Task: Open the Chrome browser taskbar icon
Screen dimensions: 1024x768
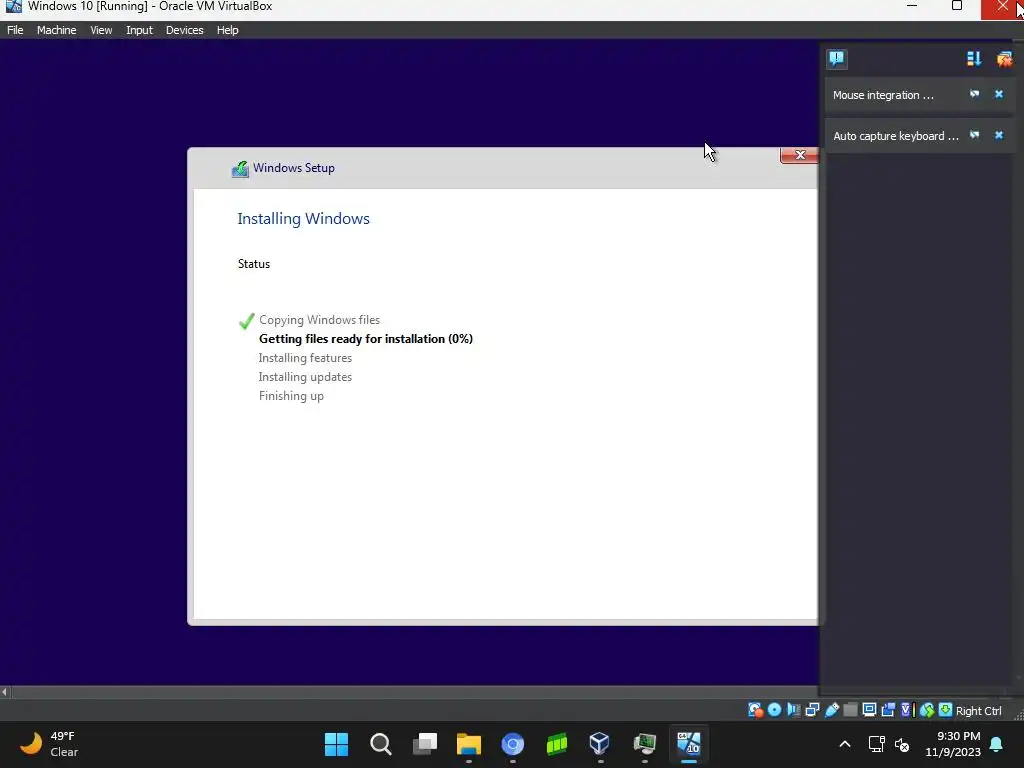Action: click(x=513, y=744)
